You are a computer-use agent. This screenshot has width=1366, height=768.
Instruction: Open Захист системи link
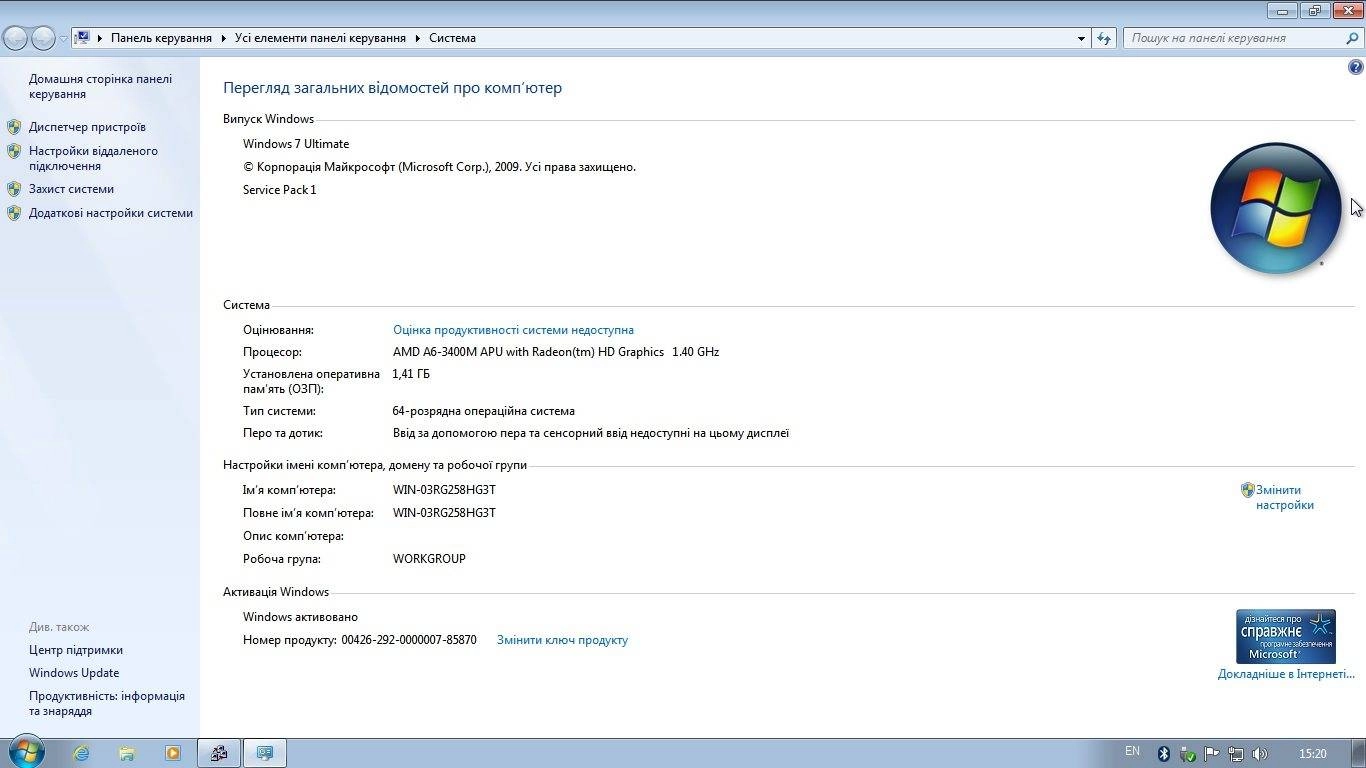tap(71, 189)
